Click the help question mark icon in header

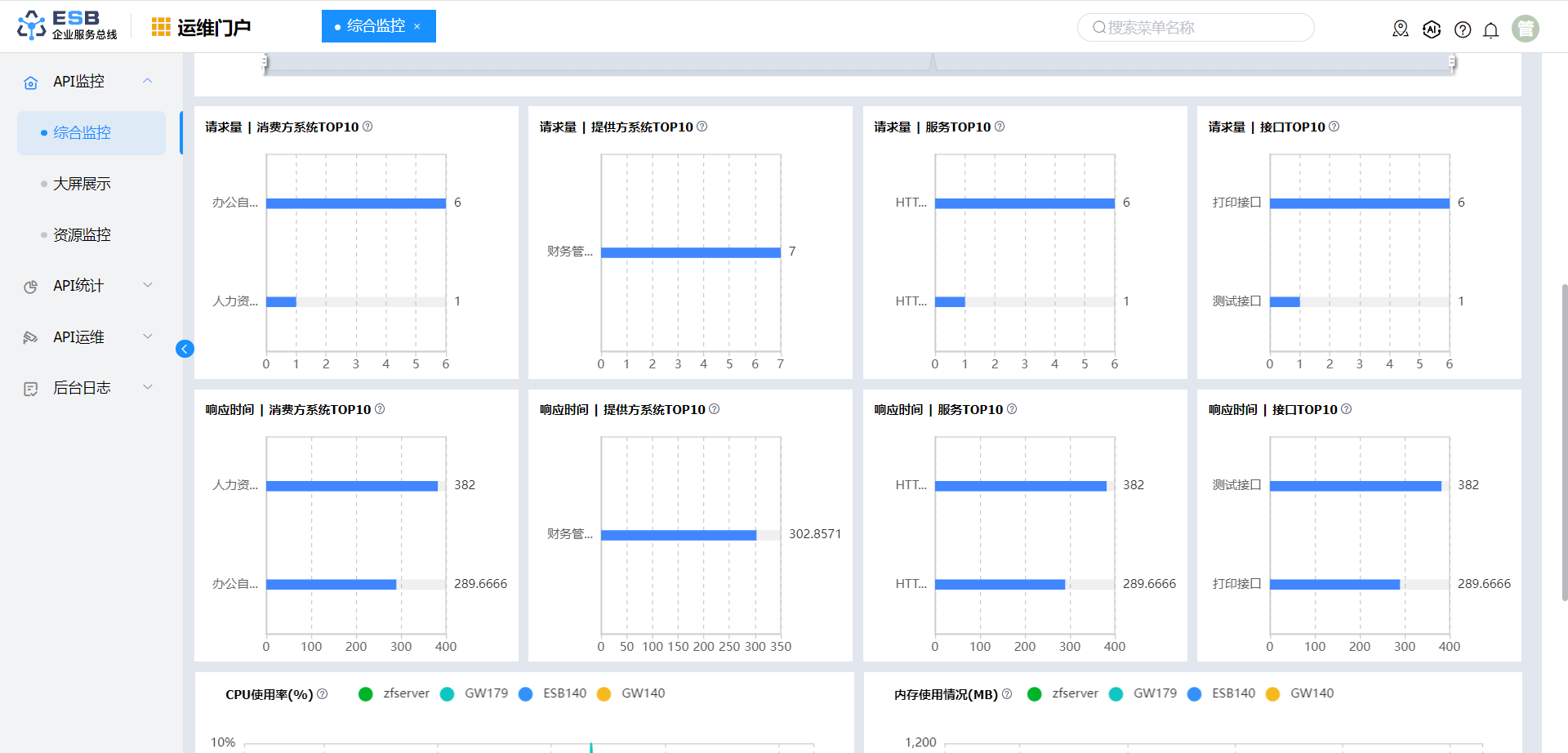pos(1463,29)
